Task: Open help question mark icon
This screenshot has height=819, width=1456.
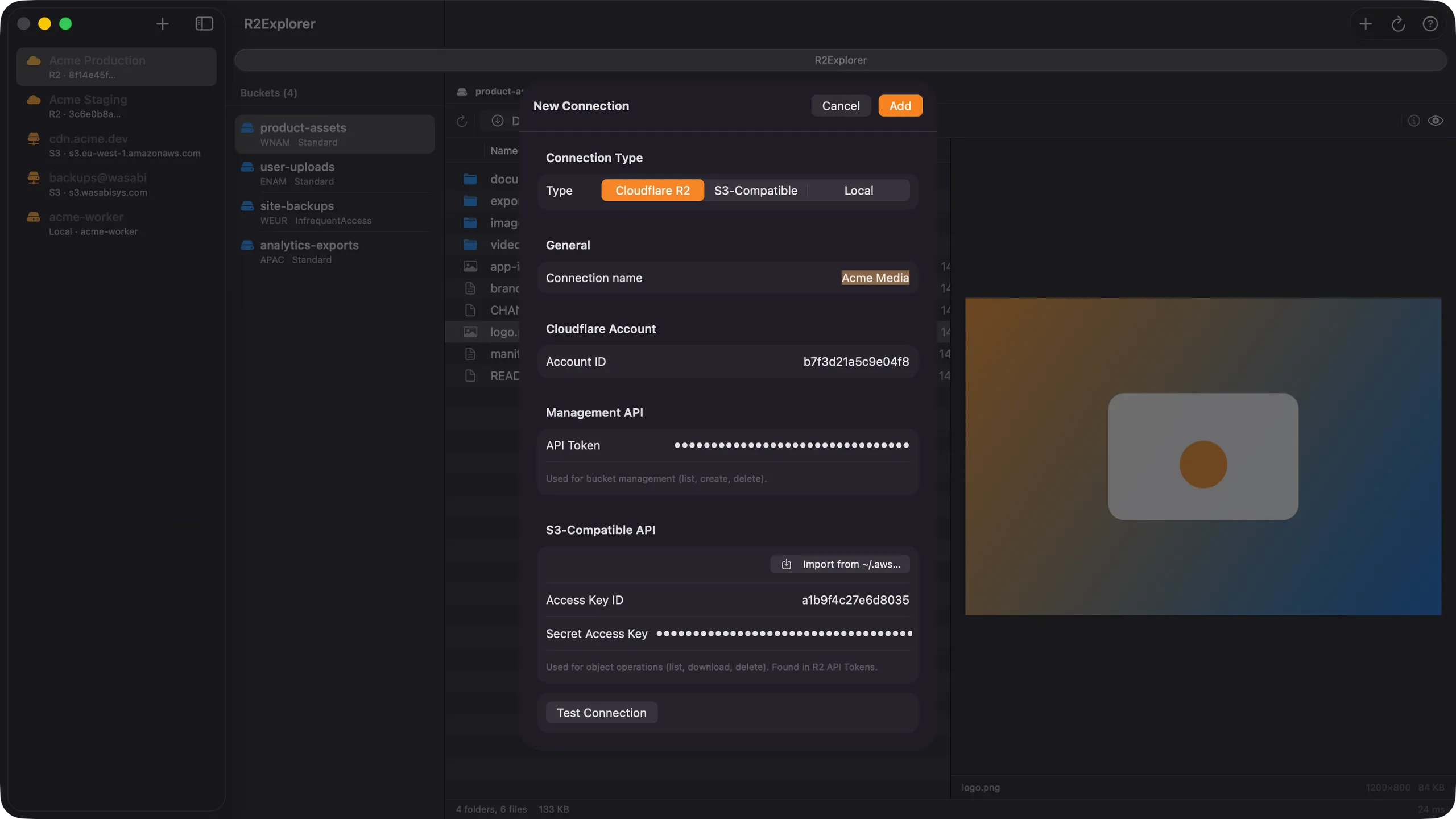Action: [1430, 24]
